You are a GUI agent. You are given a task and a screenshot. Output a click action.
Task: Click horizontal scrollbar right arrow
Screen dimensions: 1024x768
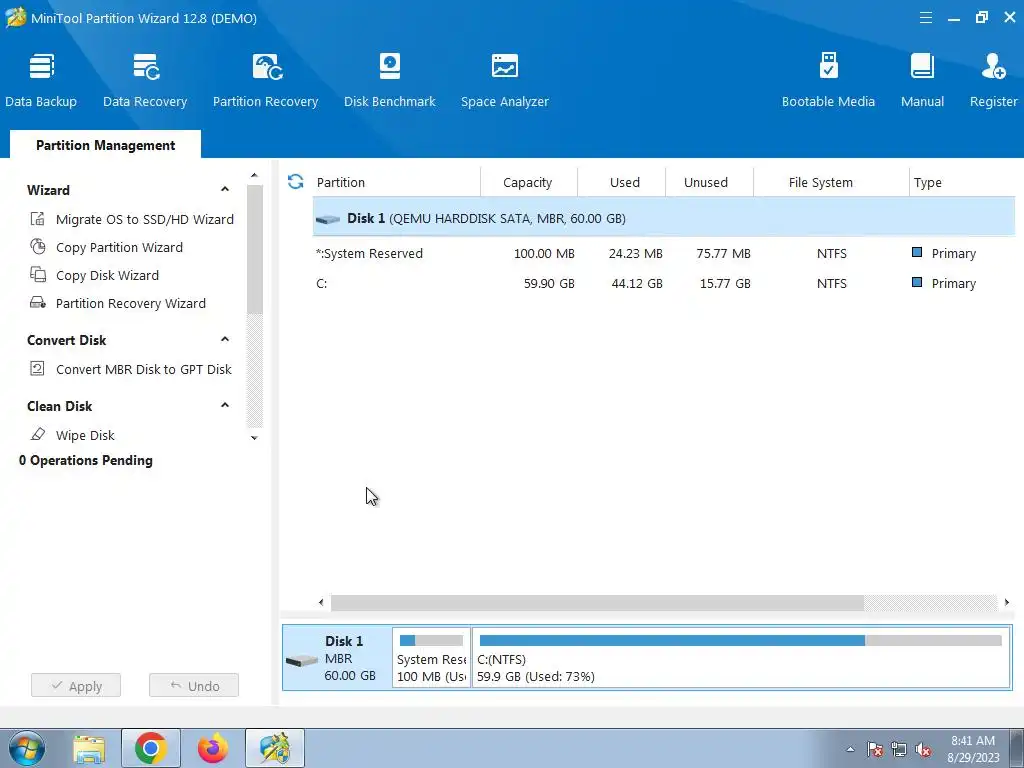pos(1006,602)
